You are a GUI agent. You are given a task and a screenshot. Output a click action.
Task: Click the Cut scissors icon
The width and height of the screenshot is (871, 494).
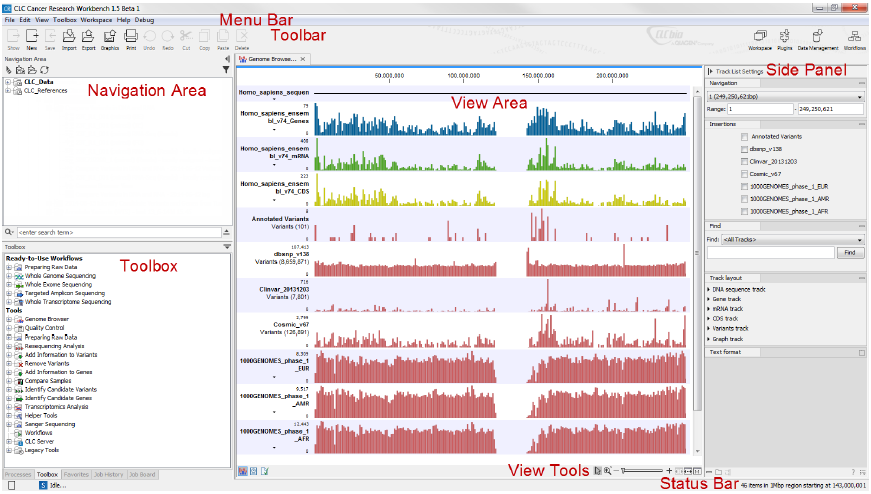[186, 37]
